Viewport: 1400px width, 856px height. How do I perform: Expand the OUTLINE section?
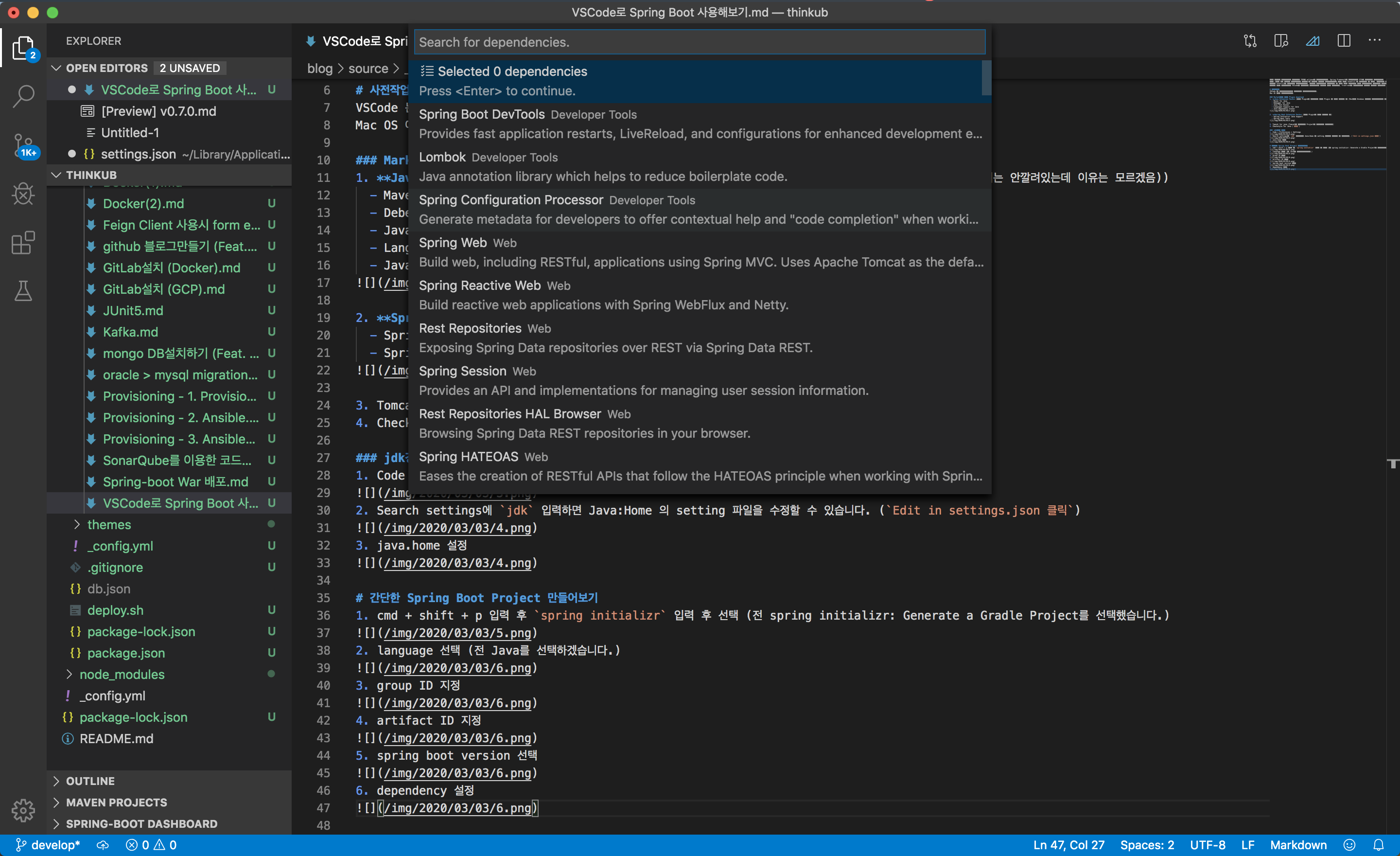[x=169, y=781]
